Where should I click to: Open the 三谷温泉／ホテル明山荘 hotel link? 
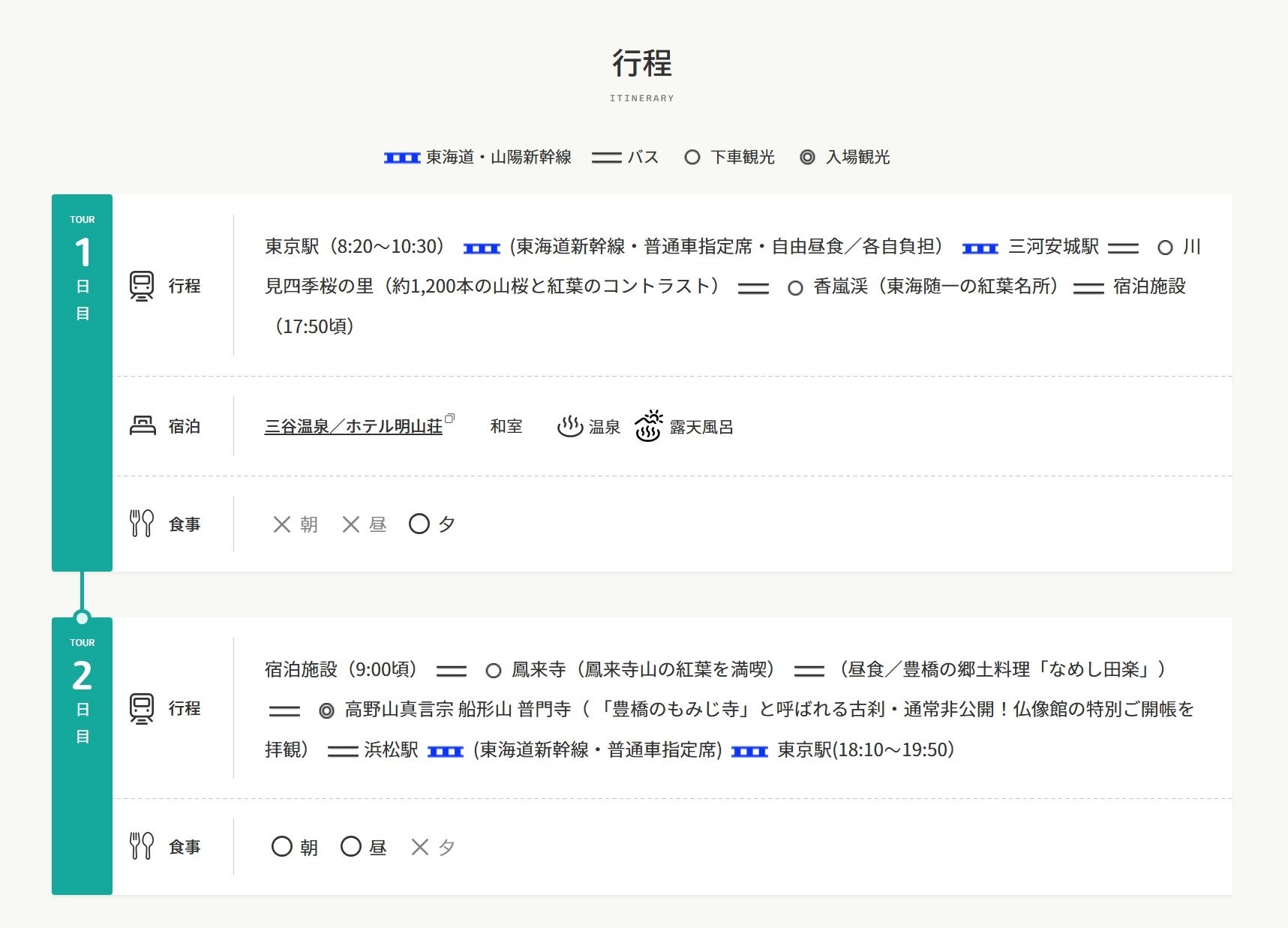353,427
